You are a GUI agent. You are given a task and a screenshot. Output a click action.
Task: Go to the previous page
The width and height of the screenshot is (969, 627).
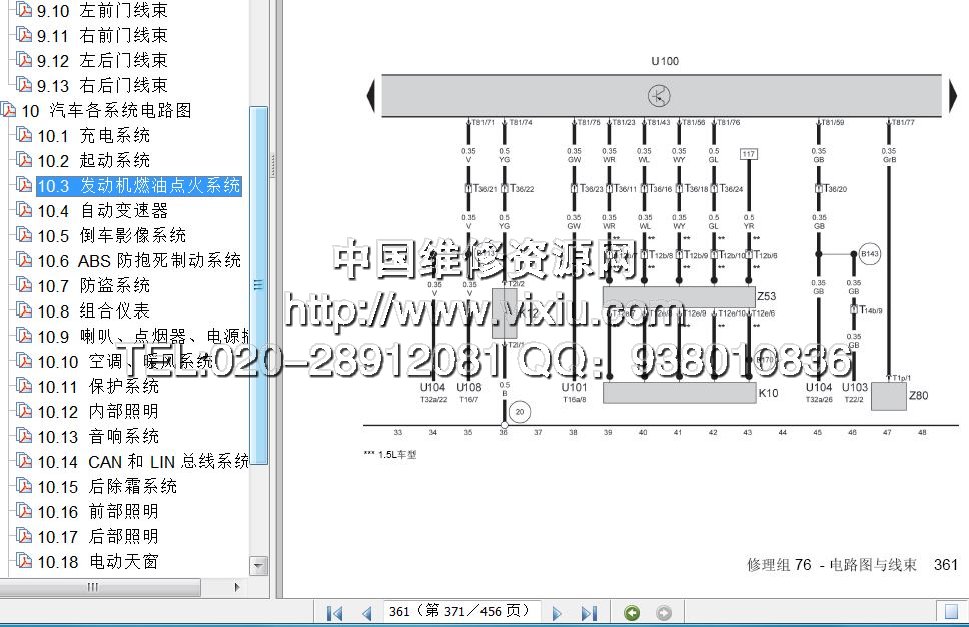tap(366, 613)
